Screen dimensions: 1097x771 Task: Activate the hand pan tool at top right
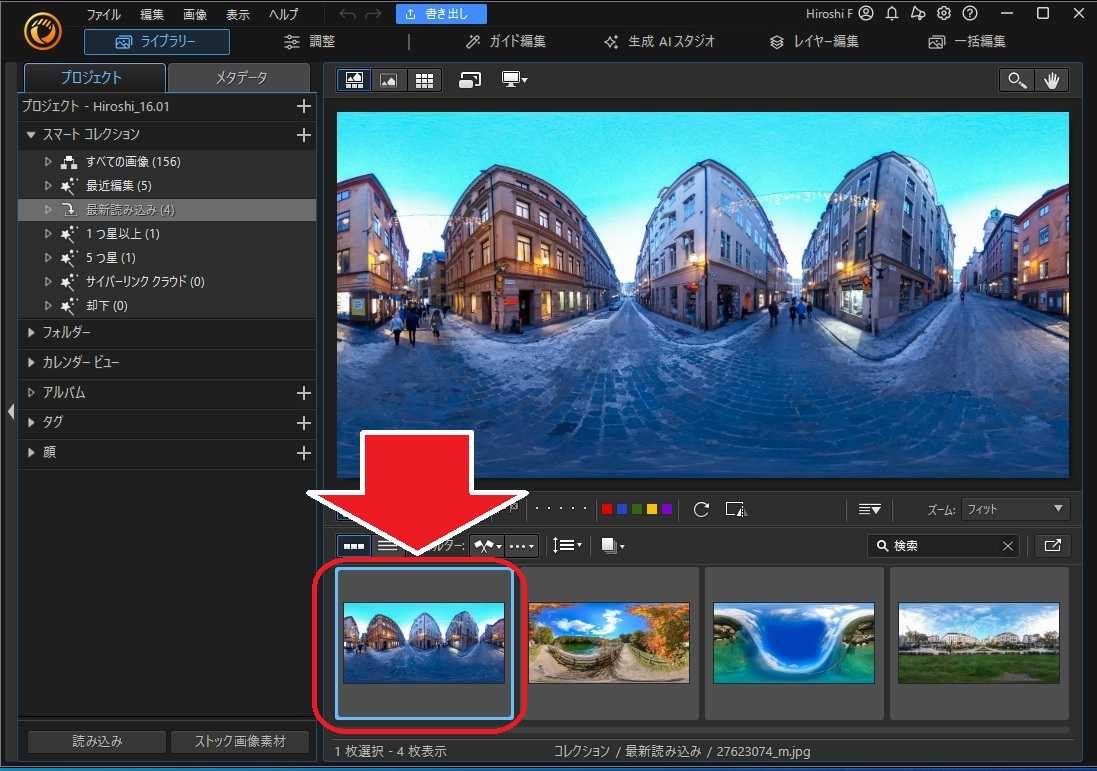[1052, 79]
